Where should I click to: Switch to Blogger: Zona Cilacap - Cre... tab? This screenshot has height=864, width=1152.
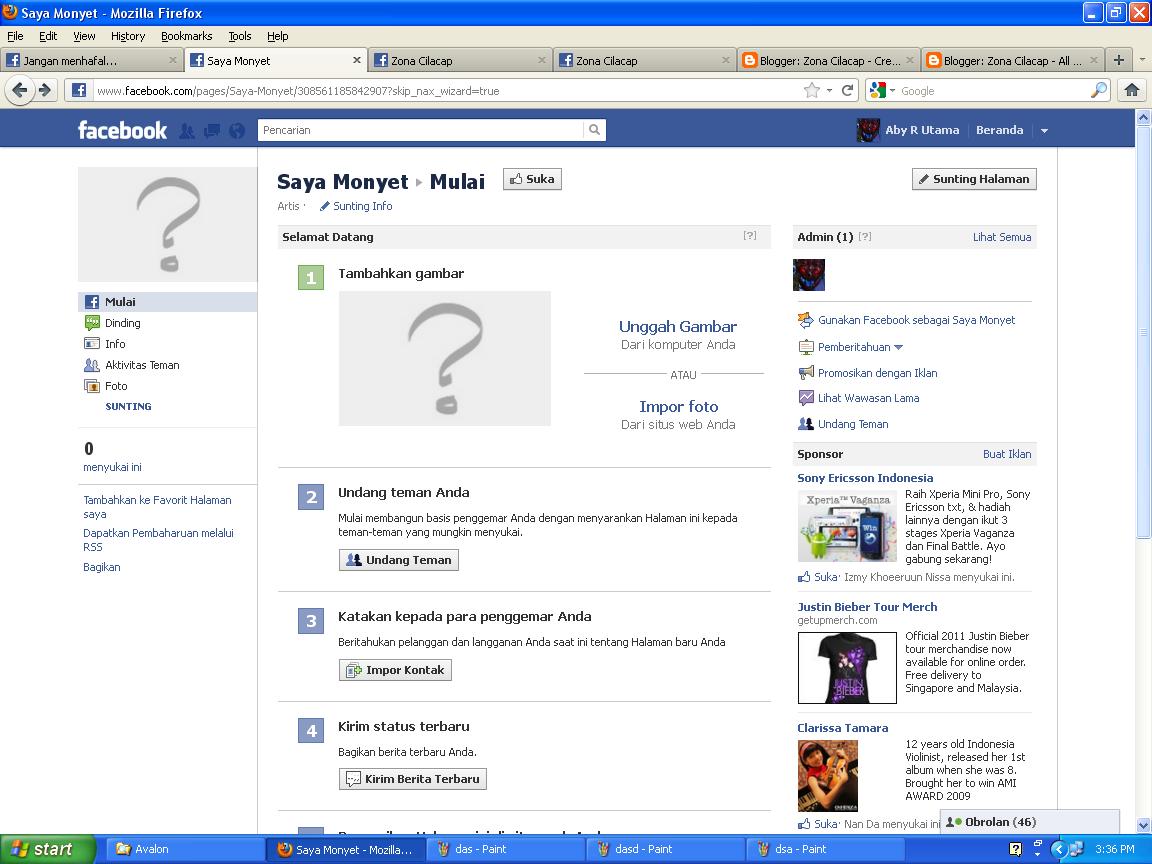pyautogui.click(x=828, y=60)
